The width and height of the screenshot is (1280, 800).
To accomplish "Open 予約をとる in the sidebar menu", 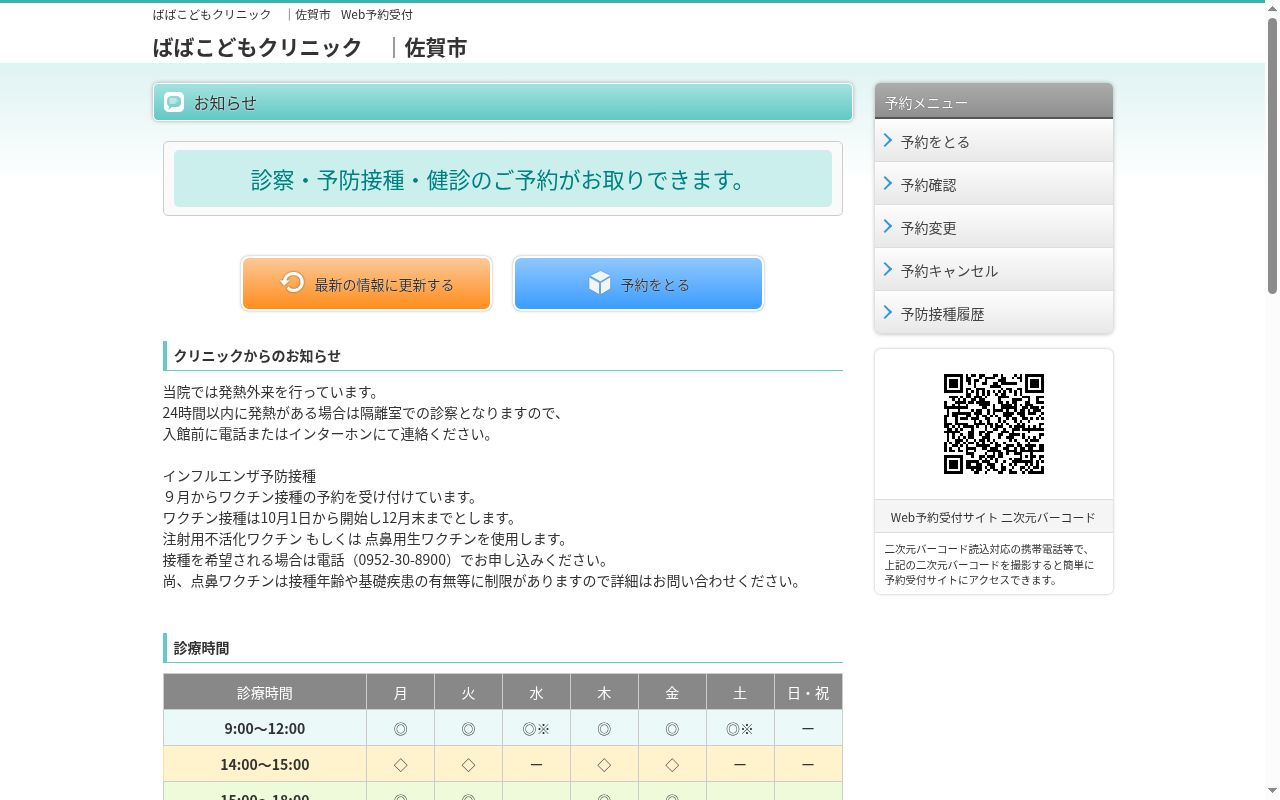I will click(x=994, y=141).
